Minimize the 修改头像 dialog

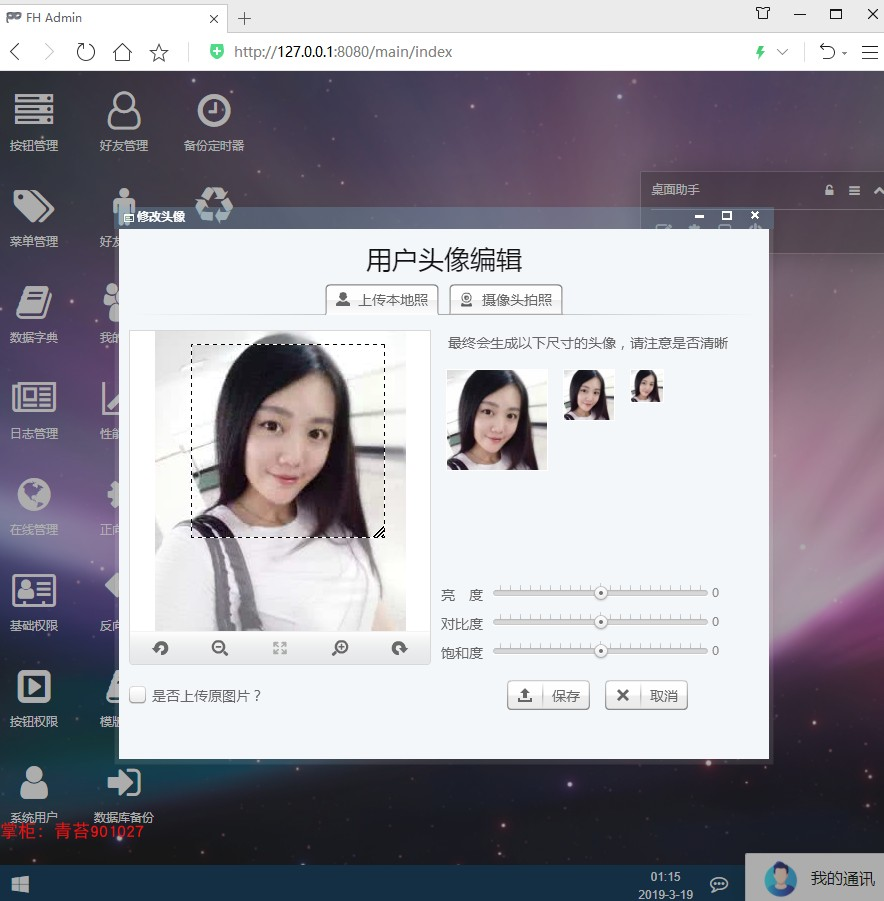699,216
